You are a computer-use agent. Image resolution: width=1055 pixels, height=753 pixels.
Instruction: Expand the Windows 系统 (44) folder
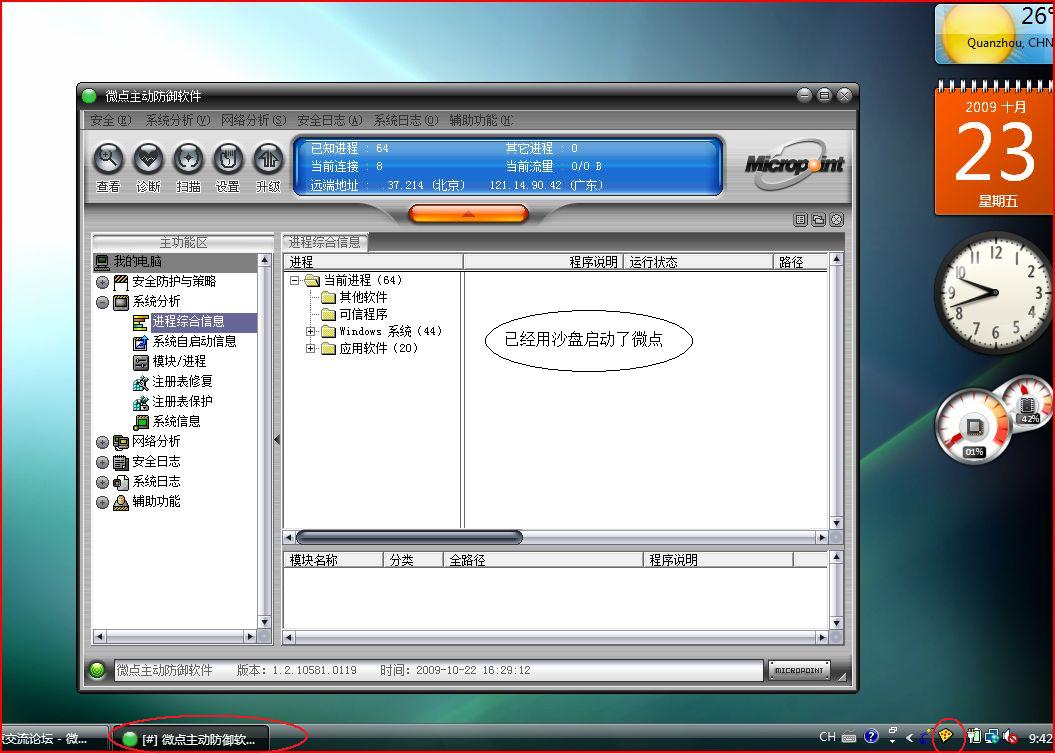coord(310,332)
